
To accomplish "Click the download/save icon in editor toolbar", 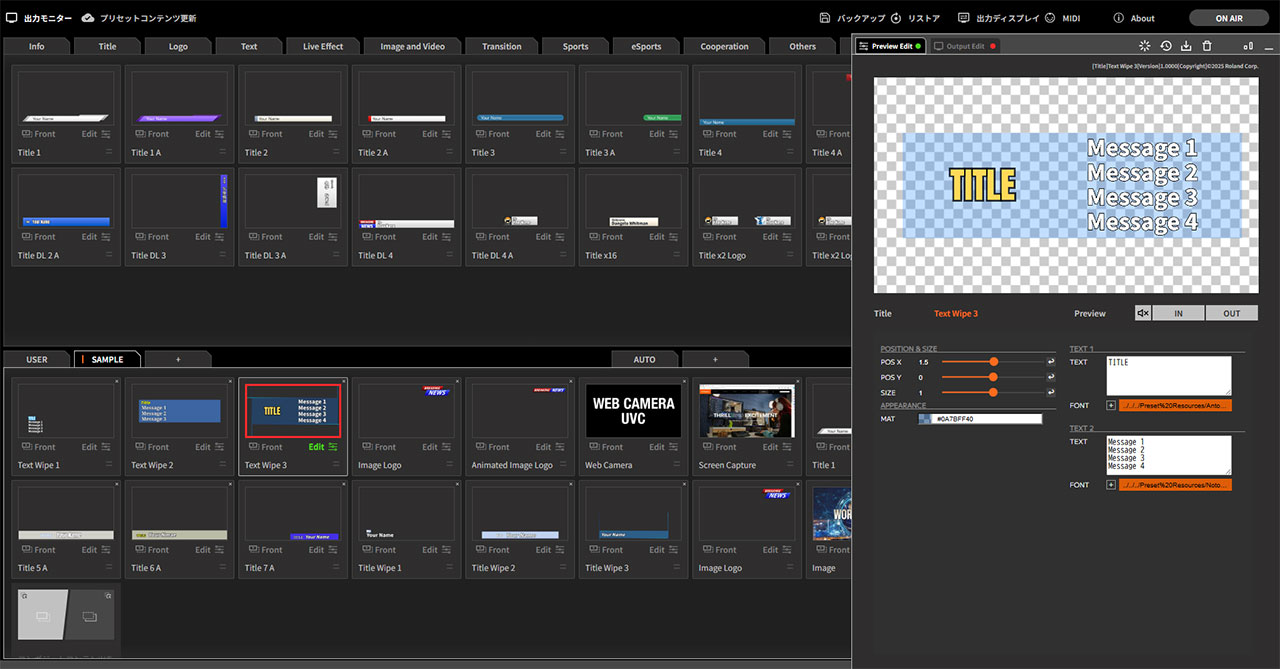I will 1186,46.
